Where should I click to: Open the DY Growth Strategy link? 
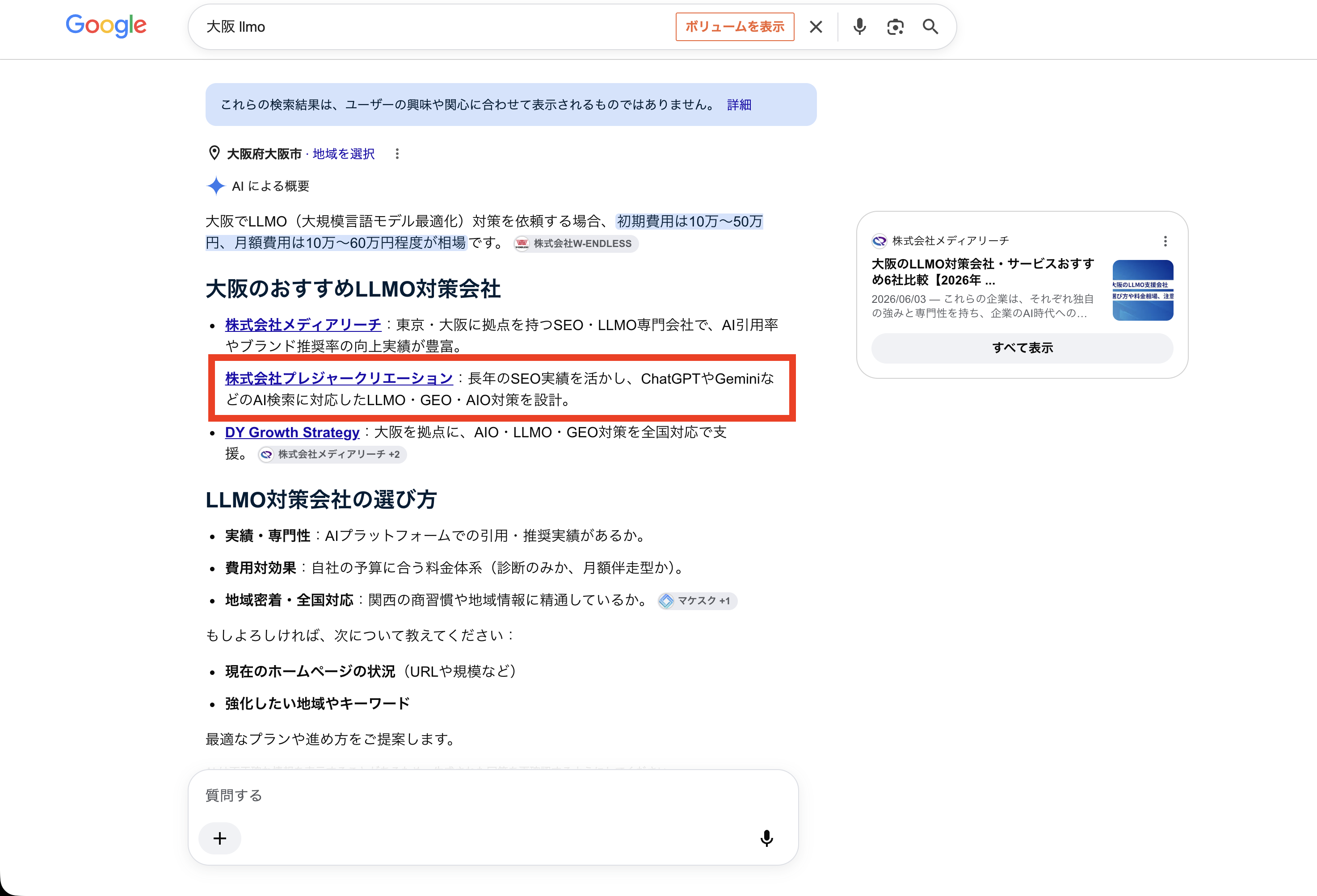click(x=292, y=432)
